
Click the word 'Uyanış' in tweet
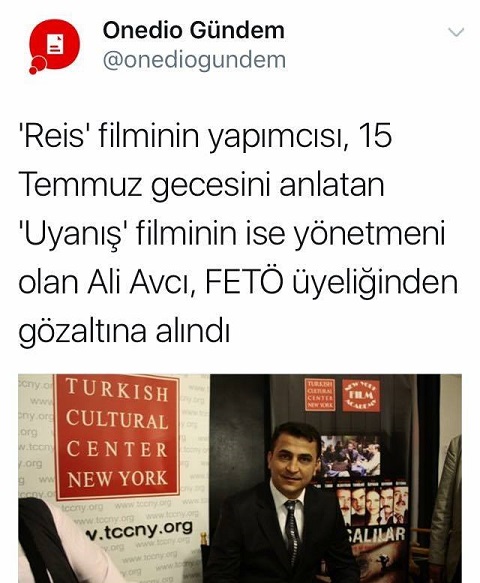(74, 234)
